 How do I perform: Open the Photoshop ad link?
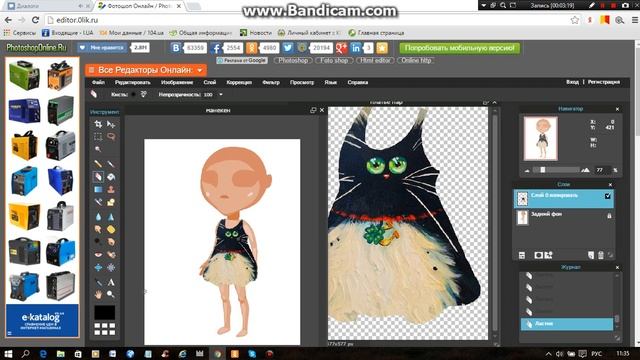pyautogui.click(x=293, y=60)
